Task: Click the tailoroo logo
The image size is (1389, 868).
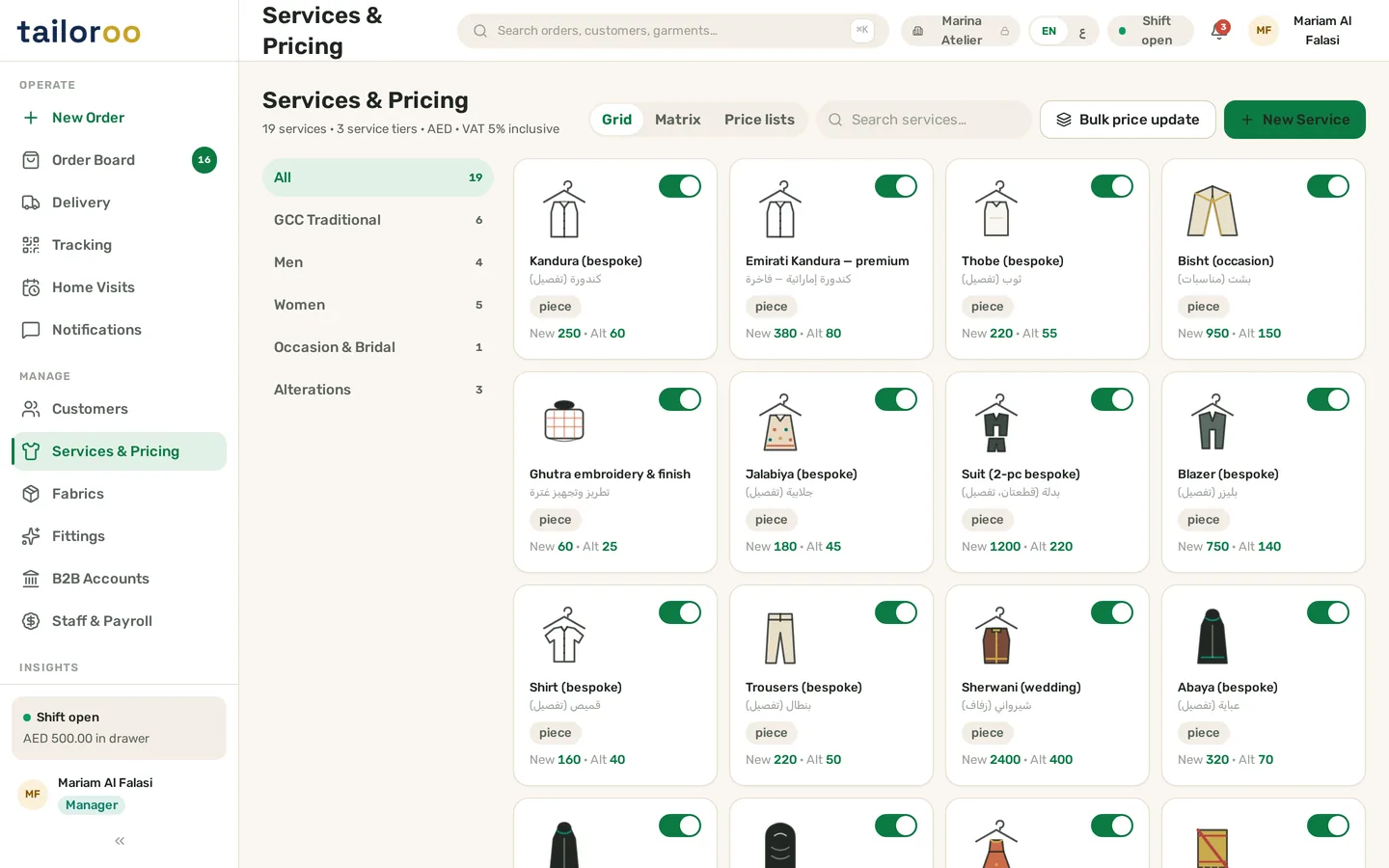Action: coord(79,31)
